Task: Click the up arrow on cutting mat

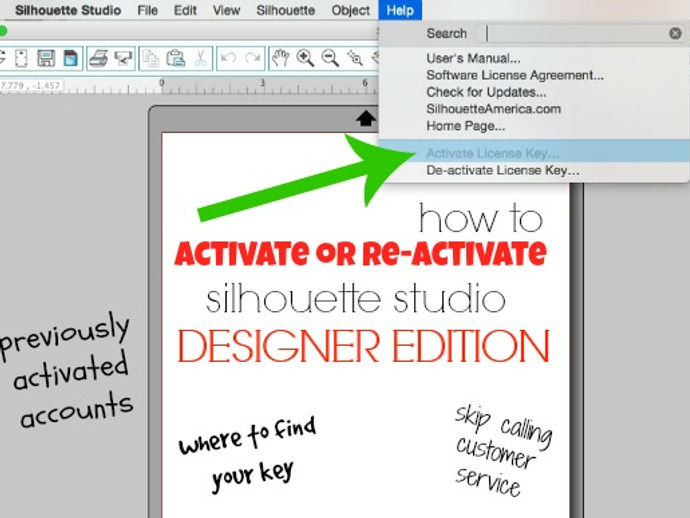Action: pyautogui.click(x=366, y=118)
